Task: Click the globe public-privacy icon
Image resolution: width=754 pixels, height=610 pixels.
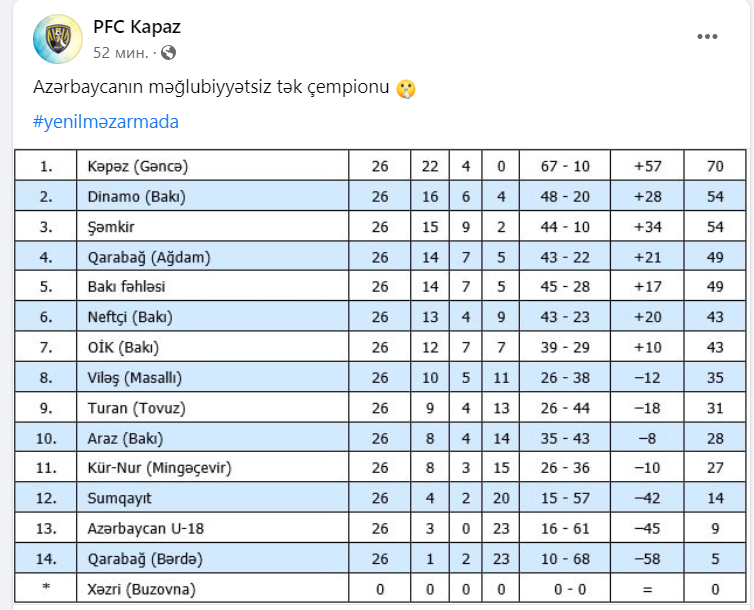Action: pyautogui.click(x=168, y=52)
